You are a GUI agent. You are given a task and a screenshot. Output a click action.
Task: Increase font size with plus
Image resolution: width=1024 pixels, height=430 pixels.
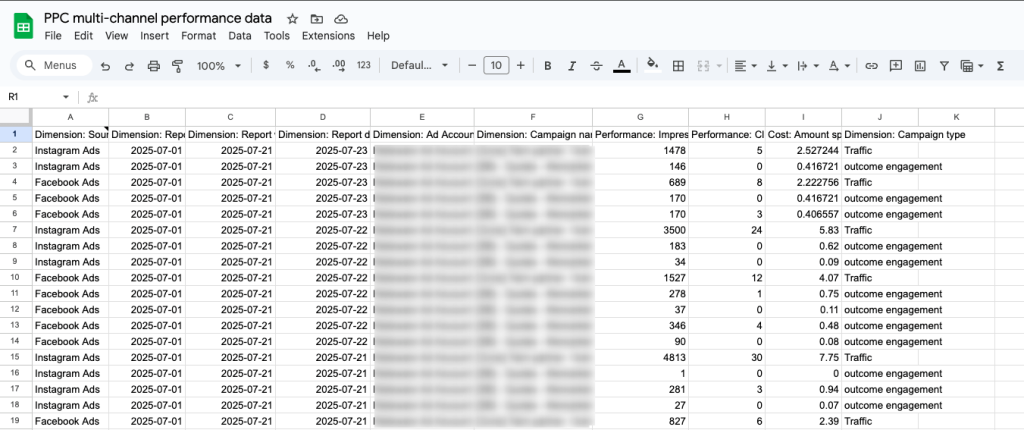pos(520,65)
